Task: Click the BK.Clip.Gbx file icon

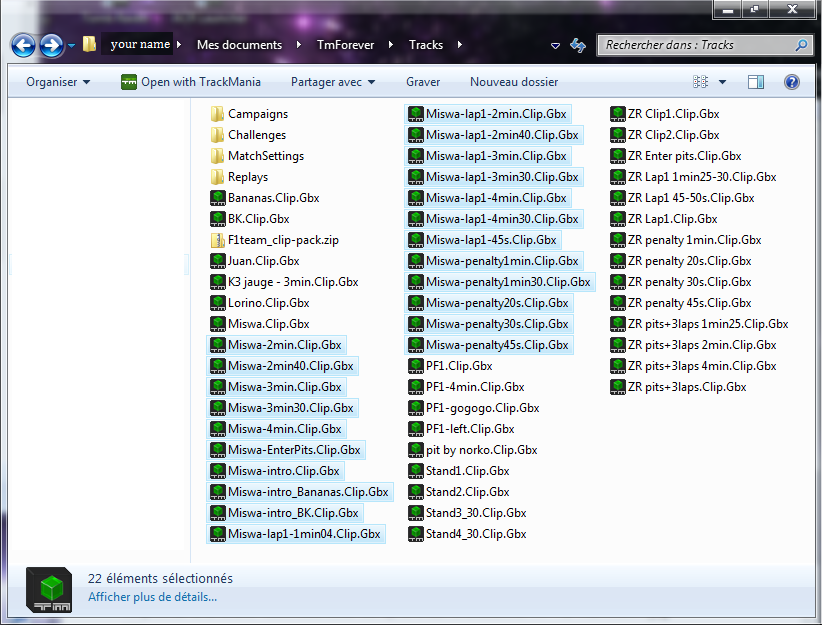Action: pyautogui.click(x=218, y=219)
